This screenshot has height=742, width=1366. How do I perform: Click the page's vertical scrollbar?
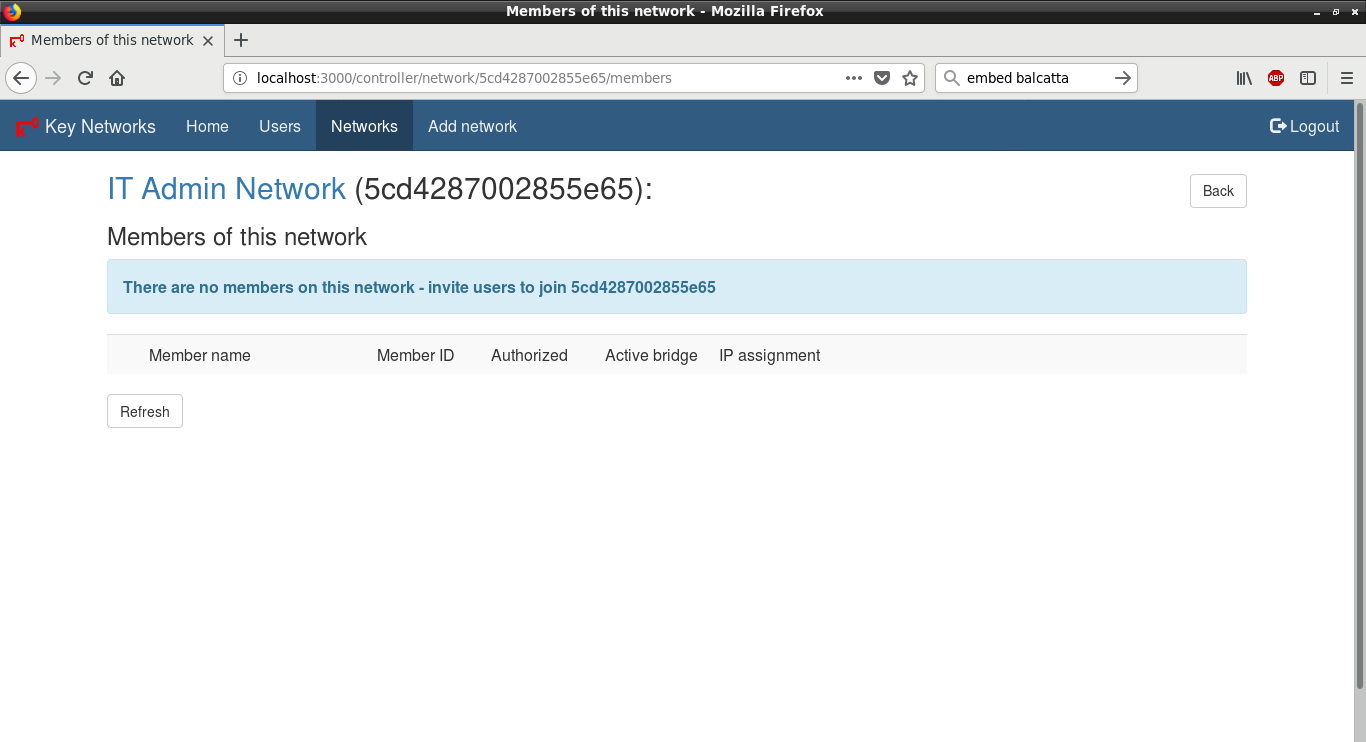(1359, 400)
